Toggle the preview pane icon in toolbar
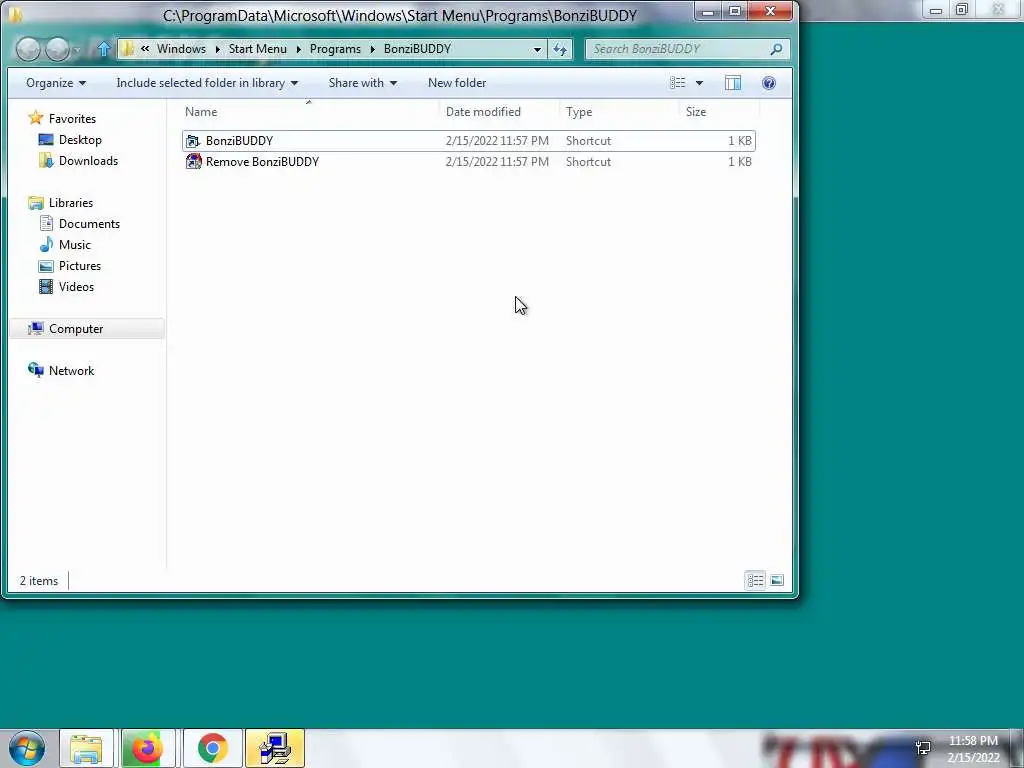The height and width of the screenshot is (768, 1024). [x=733, y=83]
